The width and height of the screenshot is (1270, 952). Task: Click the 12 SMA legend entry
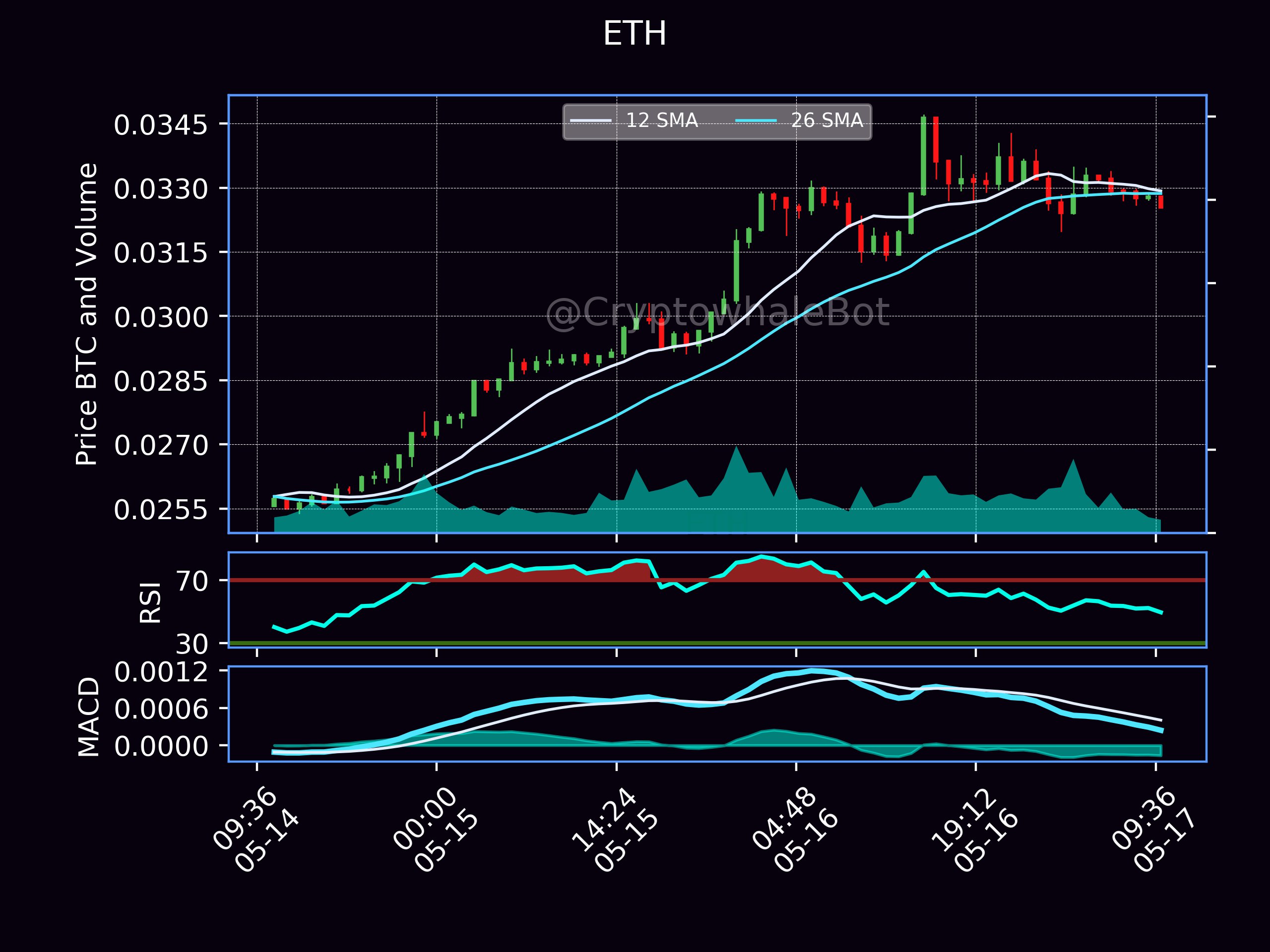tap(634, 120)
